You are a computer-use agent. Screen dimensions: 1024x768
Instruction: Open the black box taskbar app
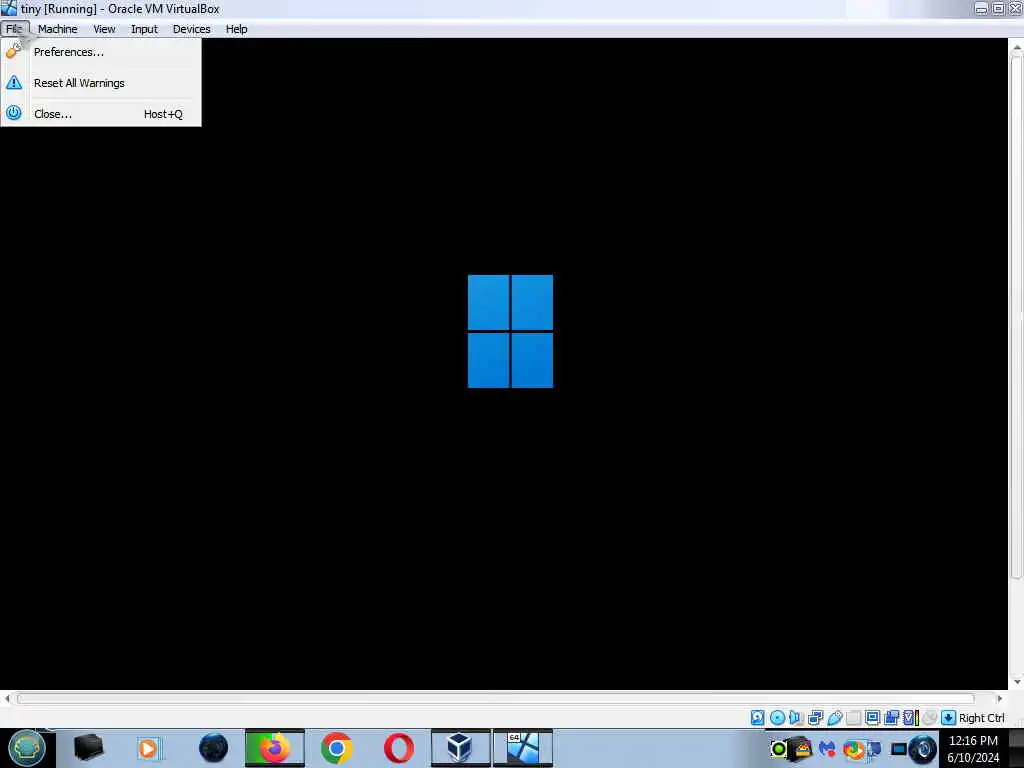88,748
